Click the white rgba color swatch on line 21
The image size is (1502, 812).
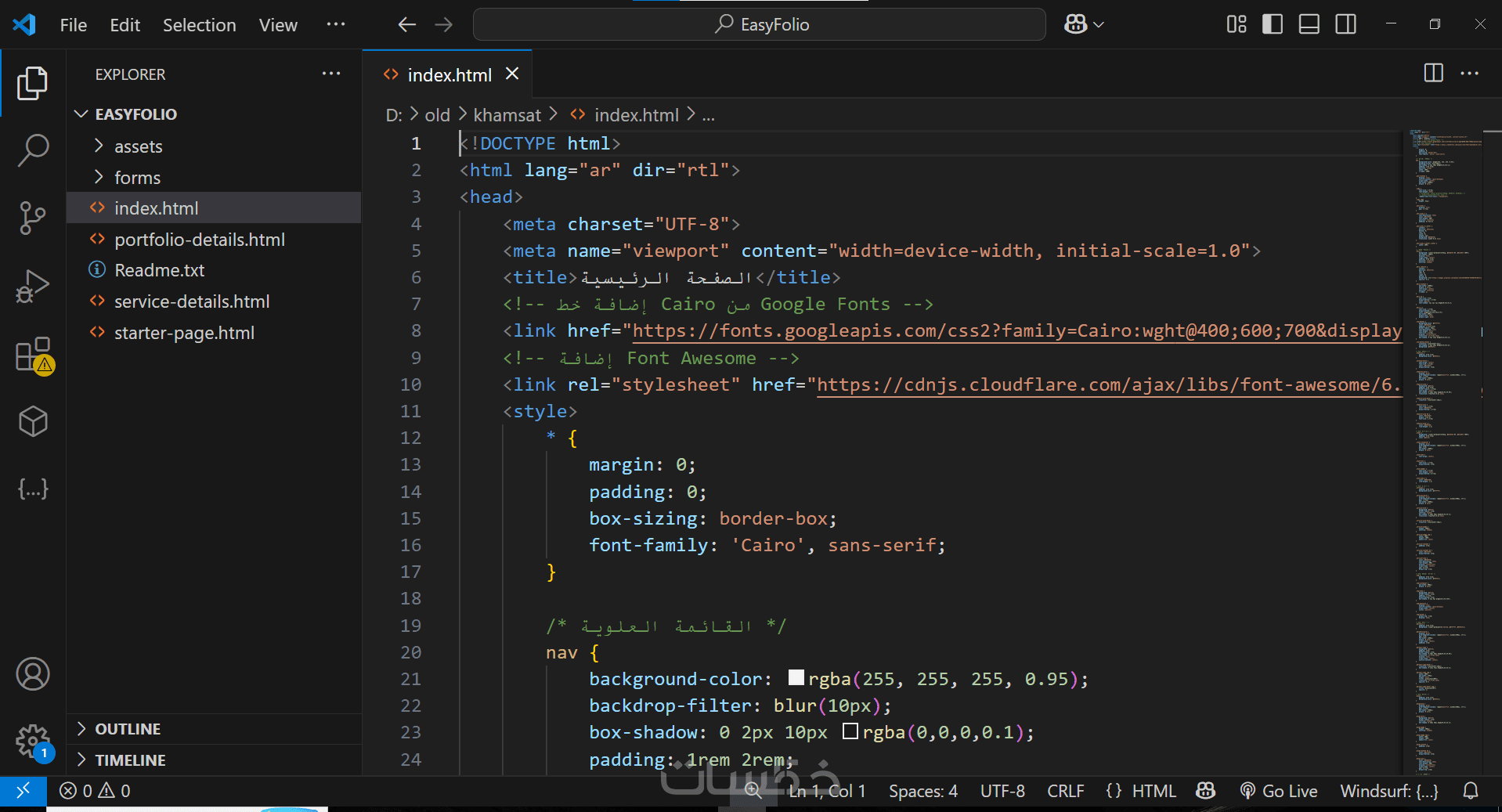pos(796,678)
